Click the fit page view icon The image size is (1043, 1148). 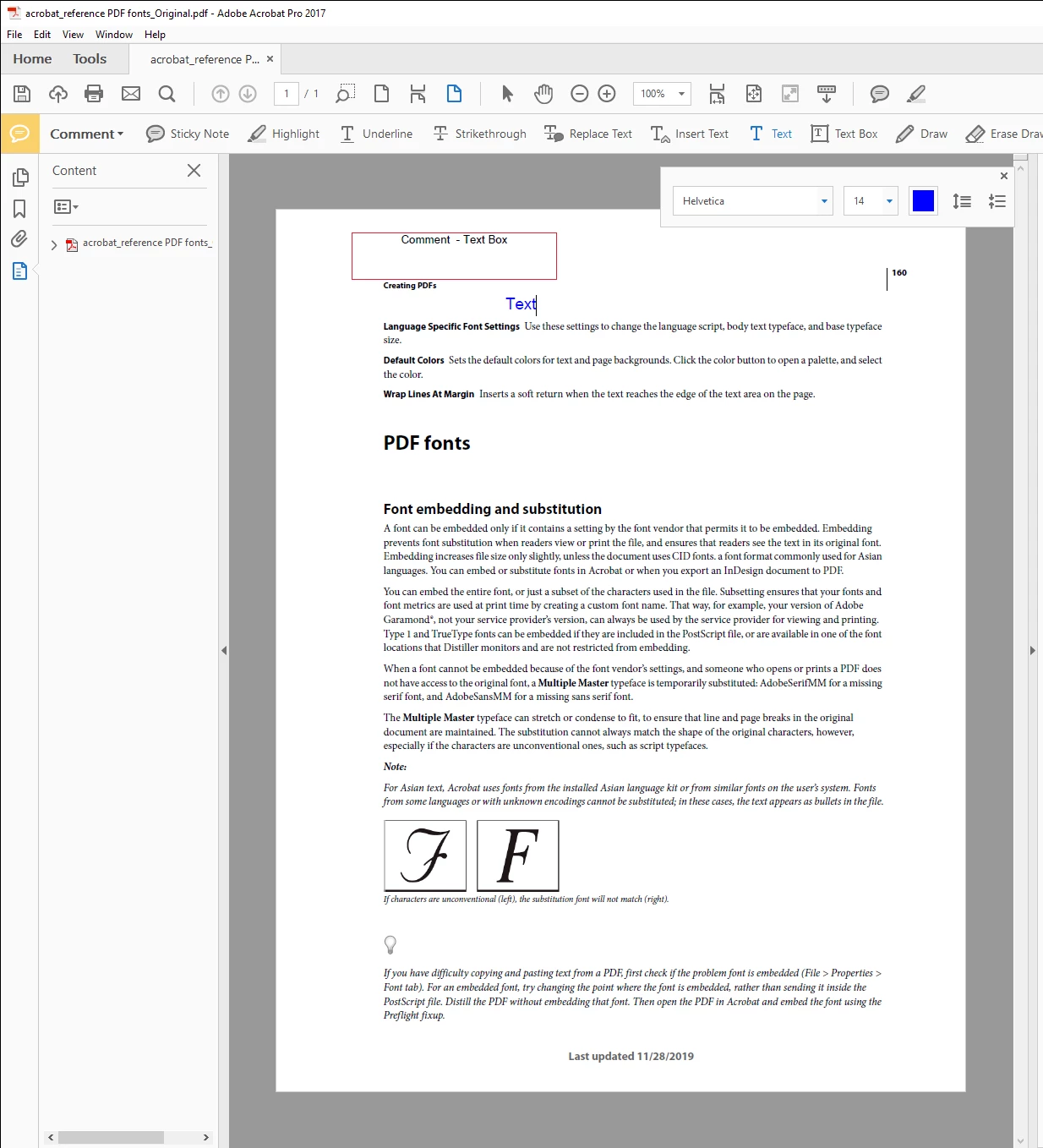click(x=754, y=94)
